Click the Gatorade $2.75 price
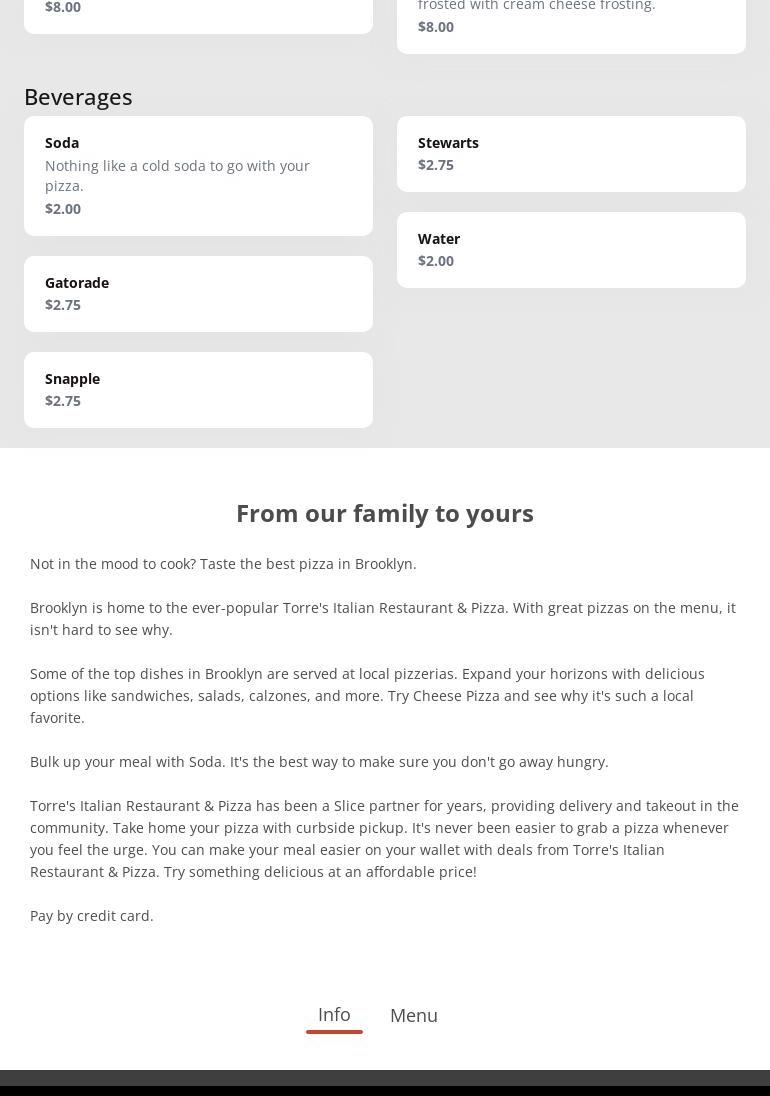 tap(63, 305)
